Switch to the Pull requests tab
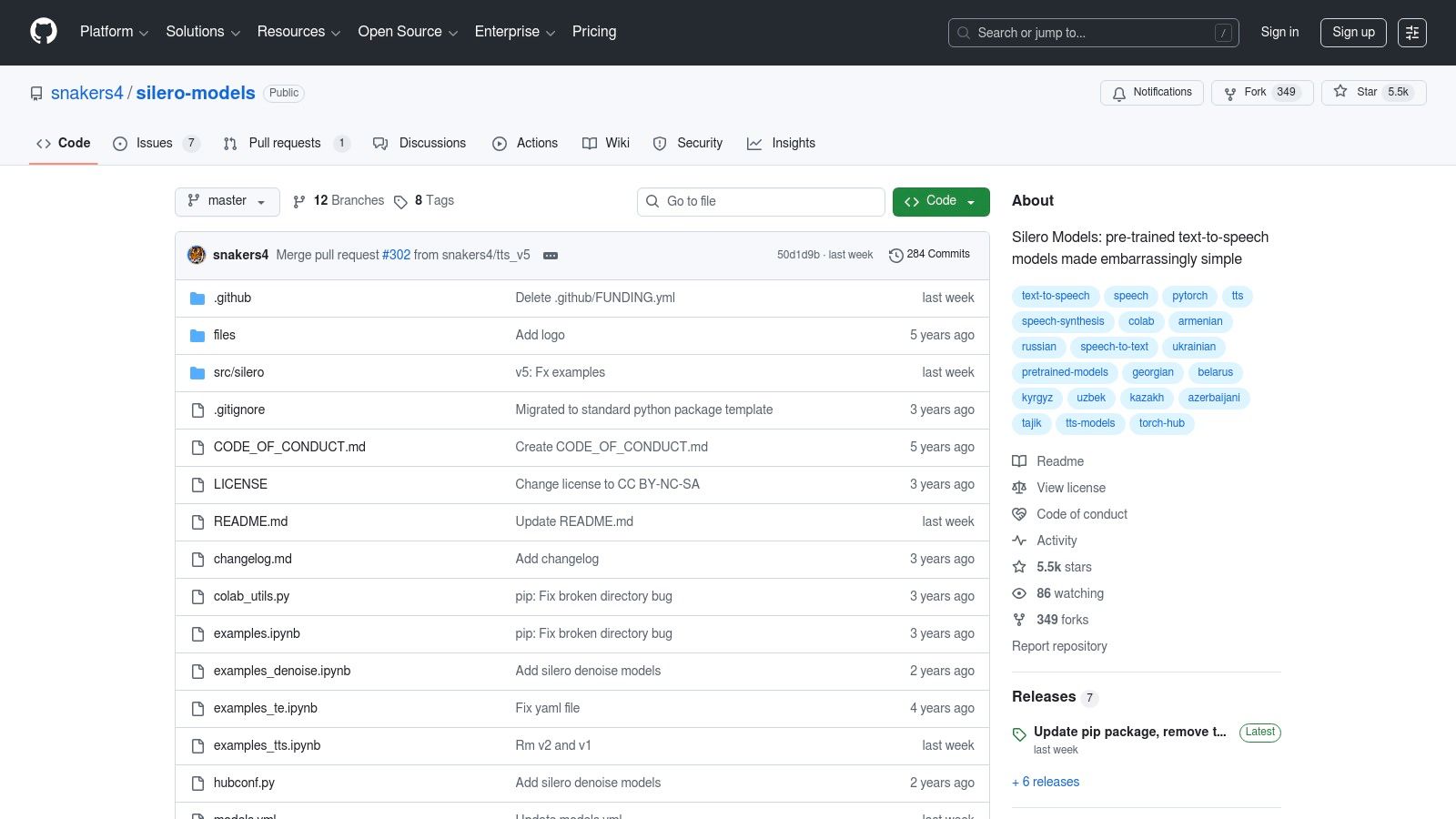This screenshot has width=1456, height=819. tap(284, 144)
